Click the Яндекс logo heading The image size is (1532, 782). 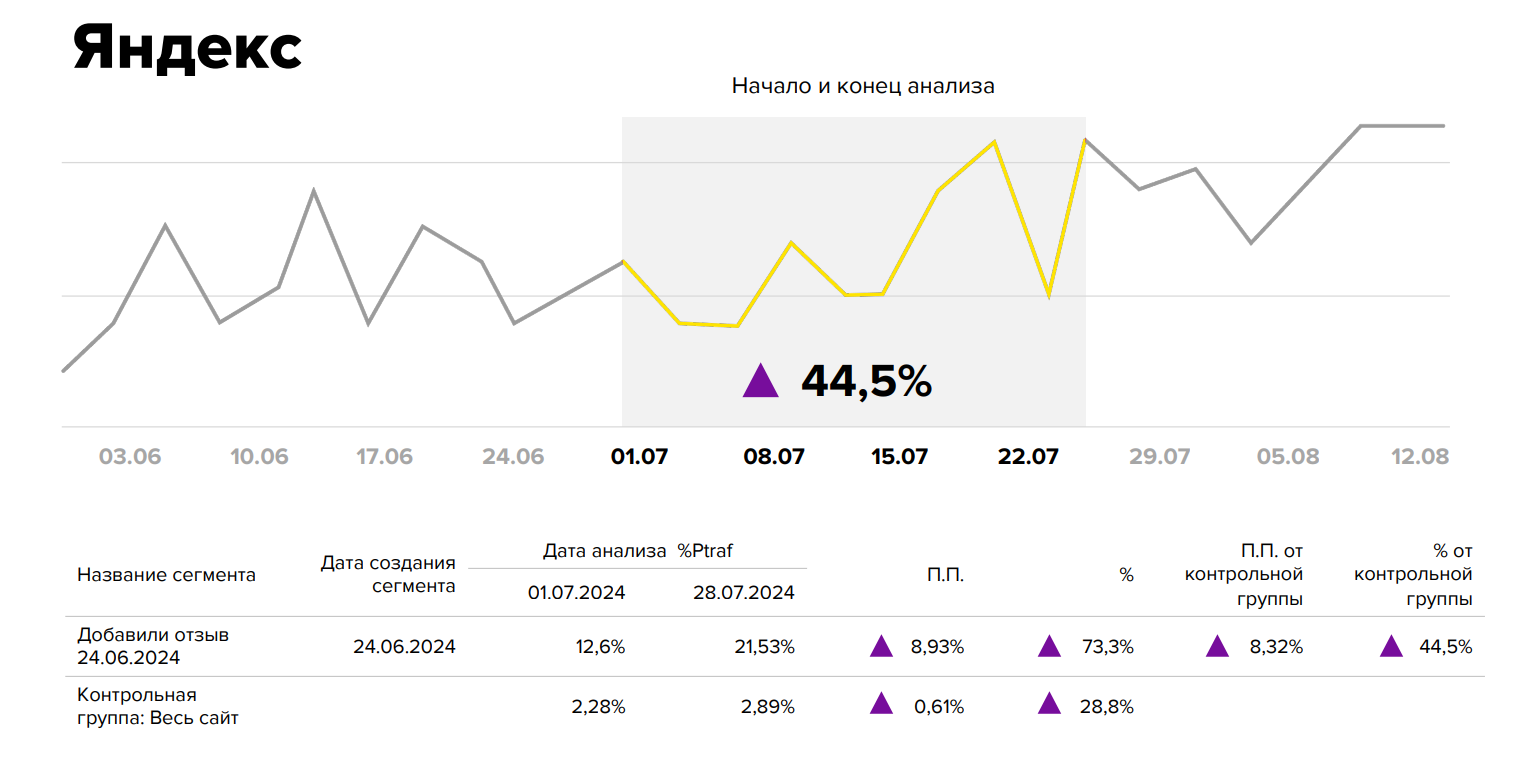click(188, 48)
